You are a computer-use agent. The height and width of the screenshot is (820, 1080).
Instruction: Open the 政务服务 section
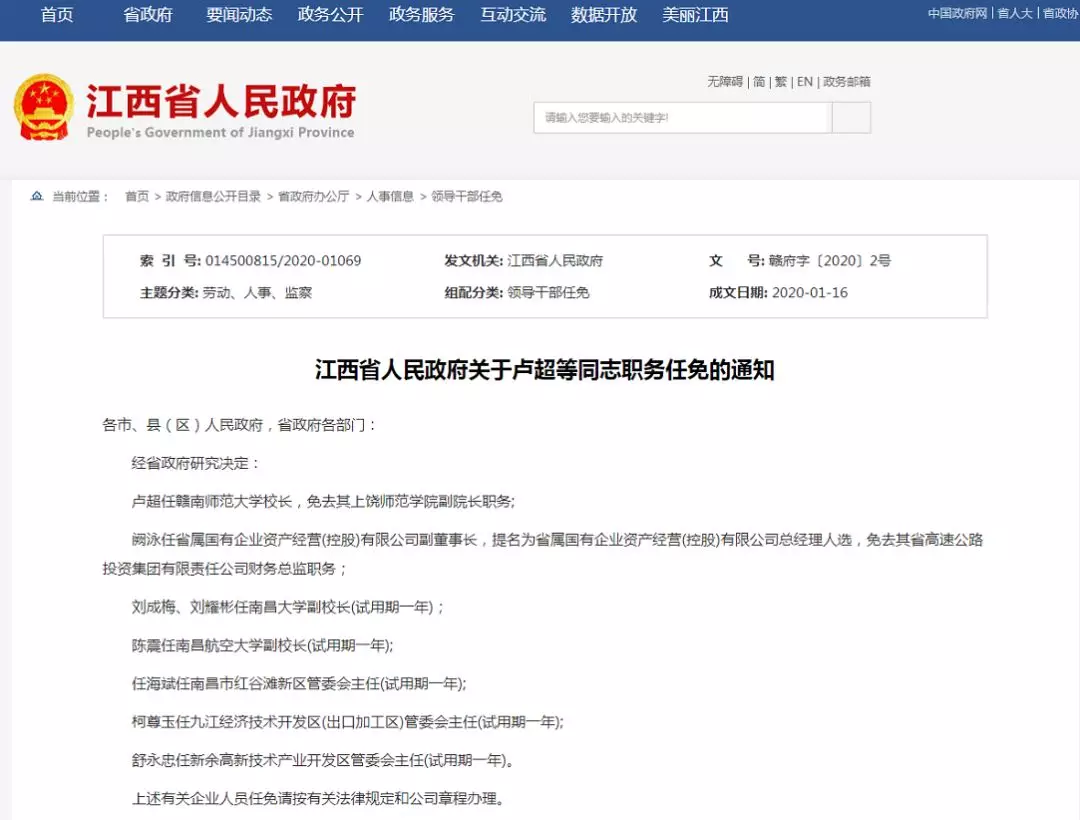[x=420, y=17]
